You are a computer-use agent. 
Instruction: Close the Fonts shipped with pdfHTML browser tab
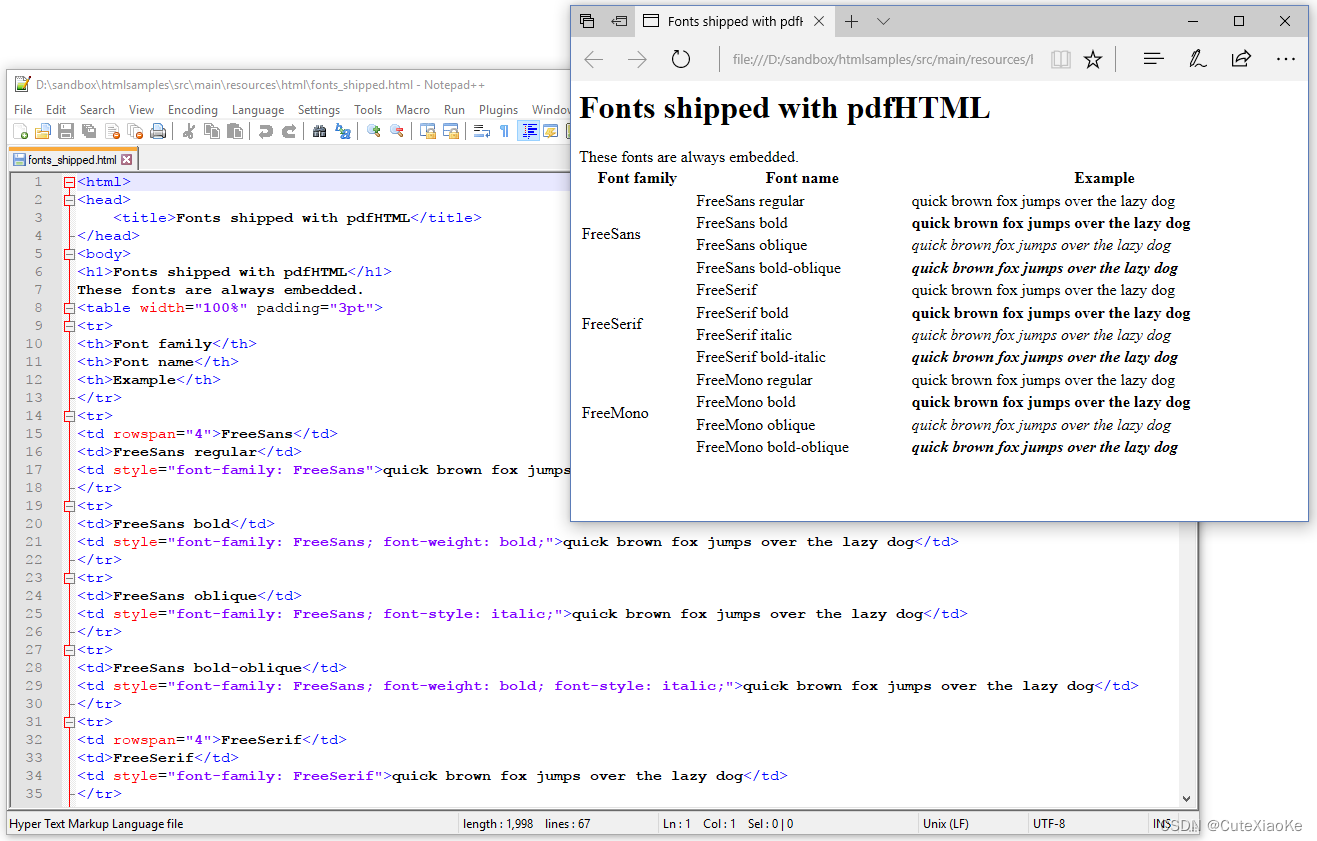pos(819,21)
